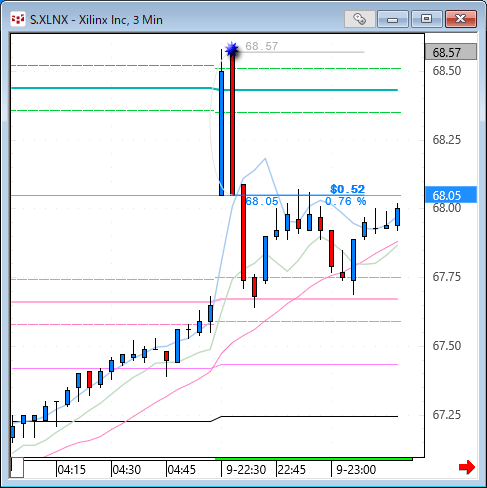
Task: Click the tall blue candle before the high
Action: tap(221, 133)
